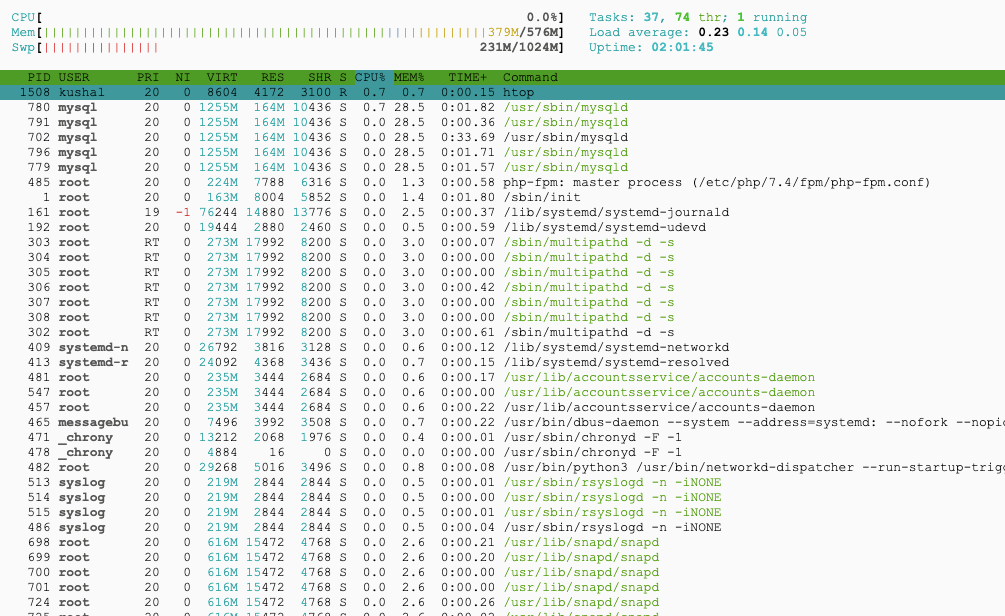Select snapd process with PID 698
The height and width of the screenshot is (616, 1005).
pyautogui.click(x=502, y=542)
